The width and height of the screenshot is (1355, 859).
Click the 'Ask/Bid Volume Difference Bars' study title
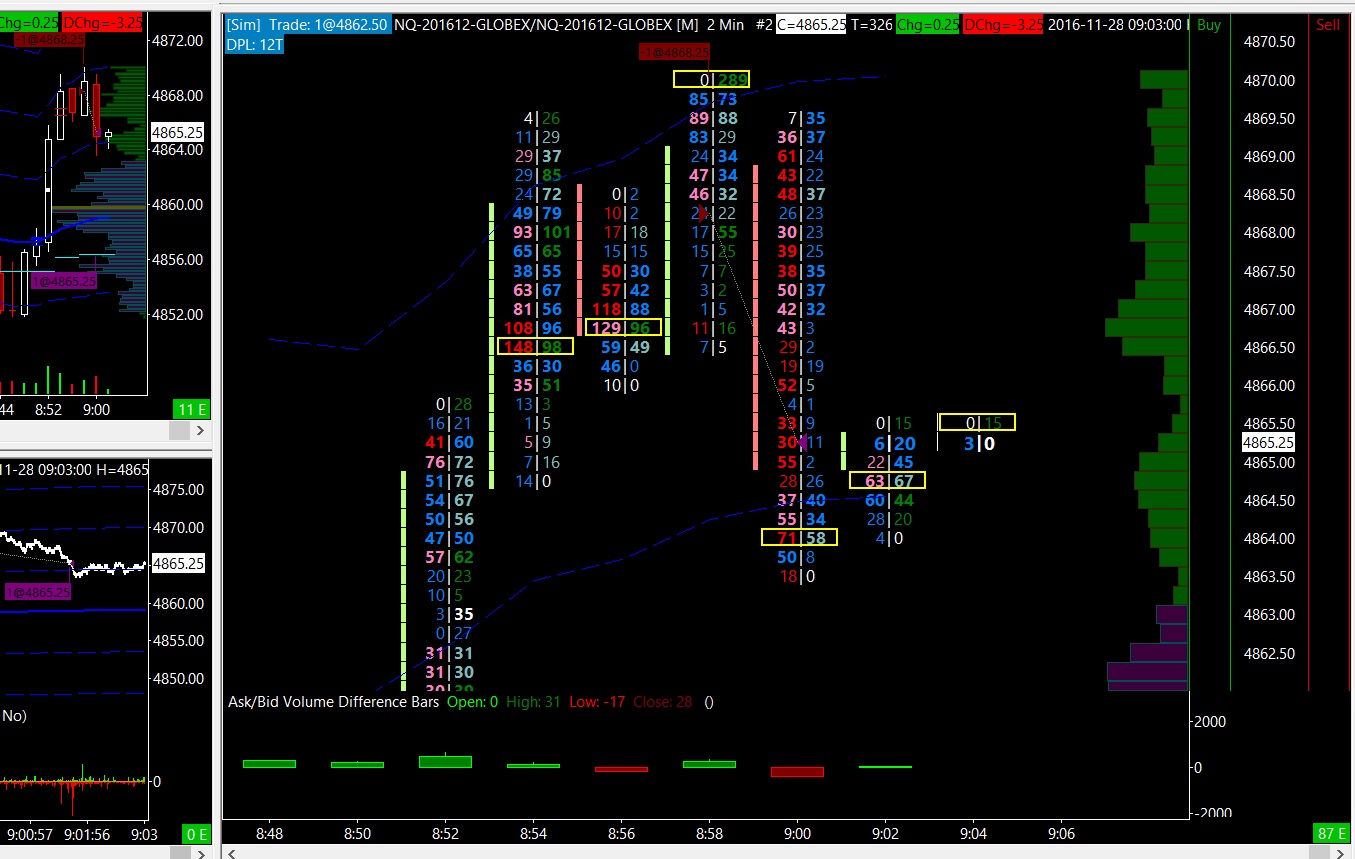[x=334, y=702]
